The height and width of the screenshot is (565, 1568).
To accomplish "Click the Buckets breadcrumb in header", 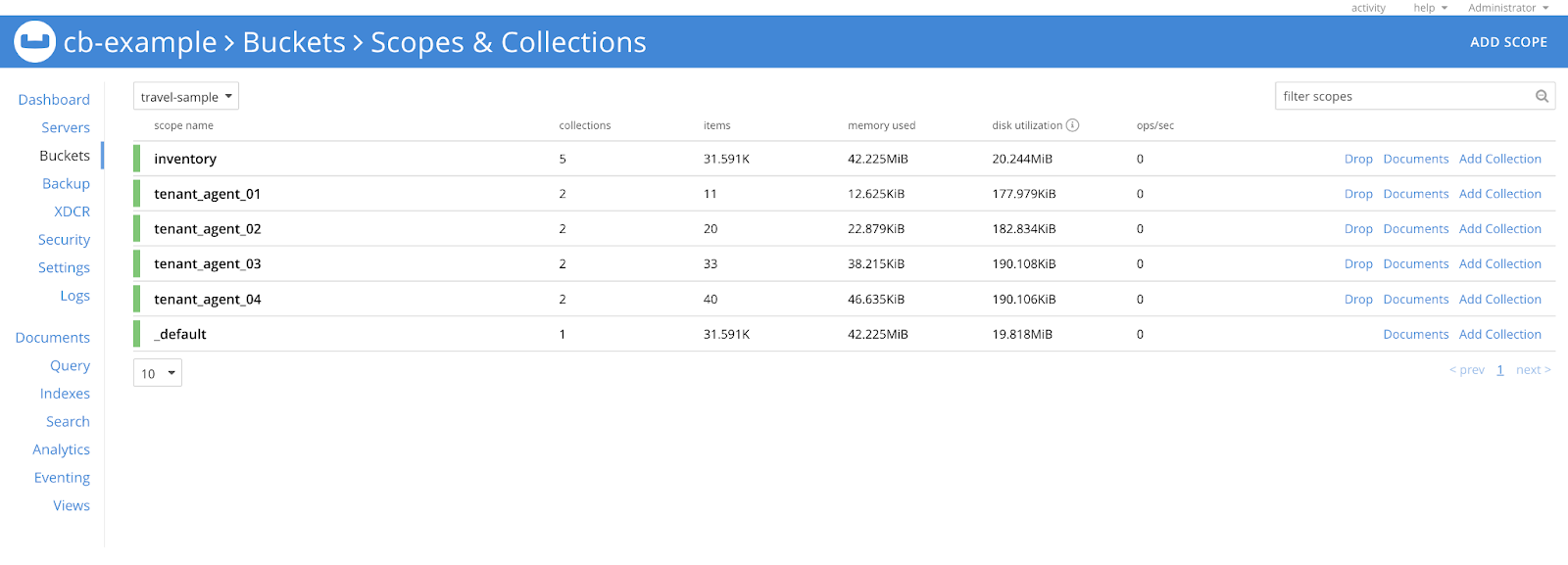I will pyautogui.click(x=294, y=42).
